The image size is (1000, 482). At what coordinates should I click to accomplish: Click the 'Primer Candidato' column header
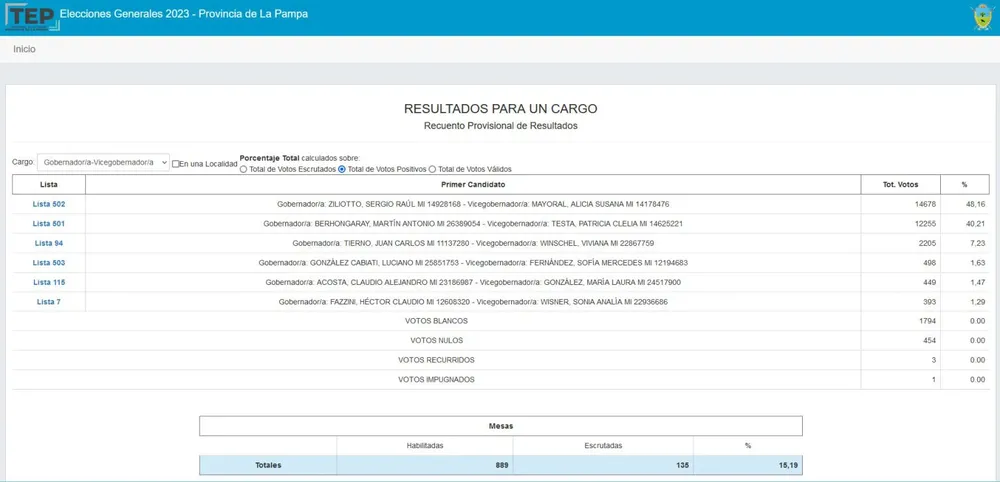point(473,184)
